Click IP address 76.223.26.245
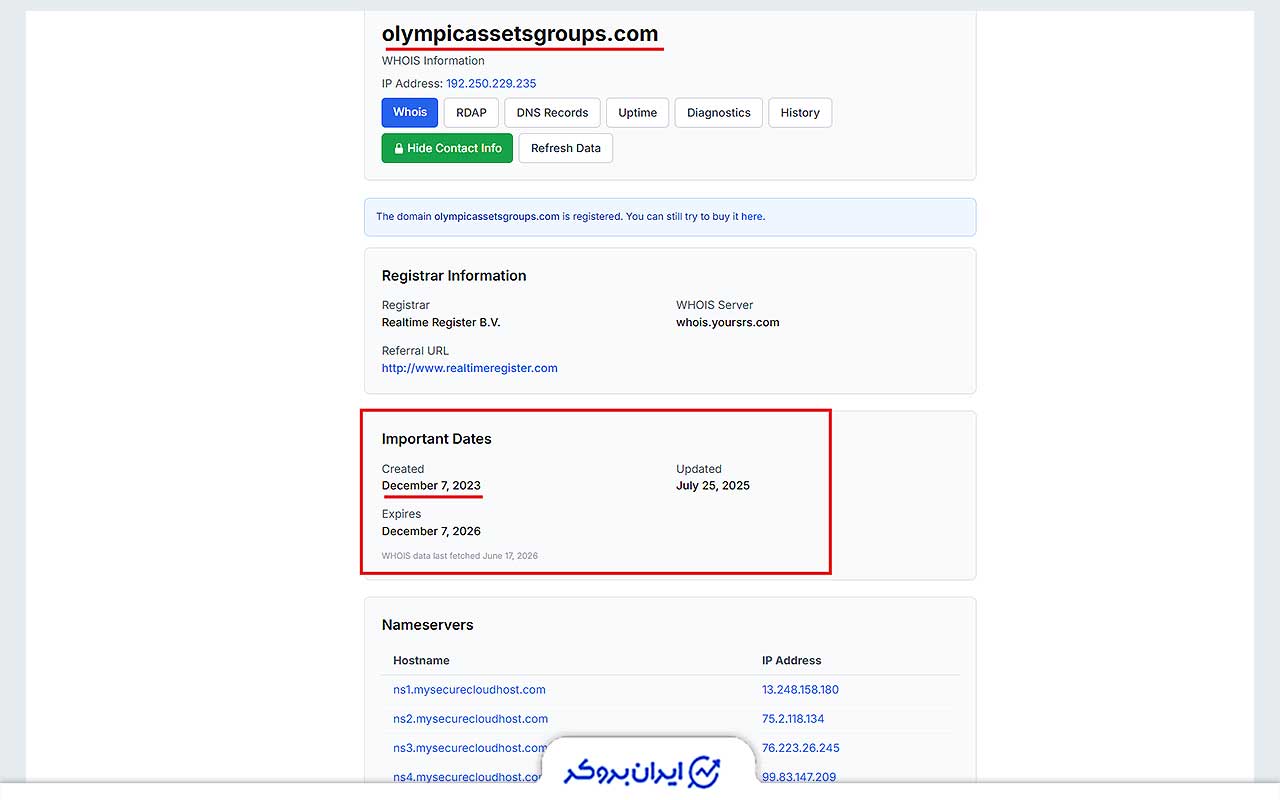1280x800 pixels. point(801,748)
